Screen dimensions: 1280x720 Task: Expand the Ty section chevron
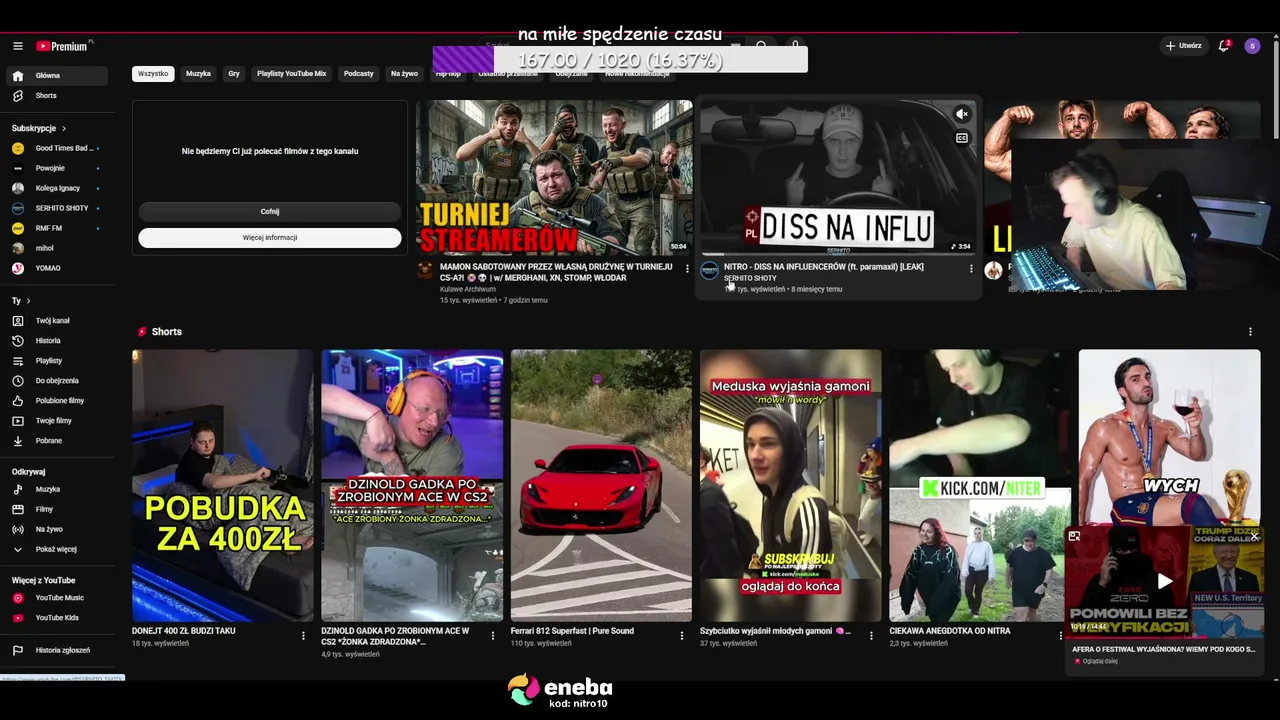point(28,301)
